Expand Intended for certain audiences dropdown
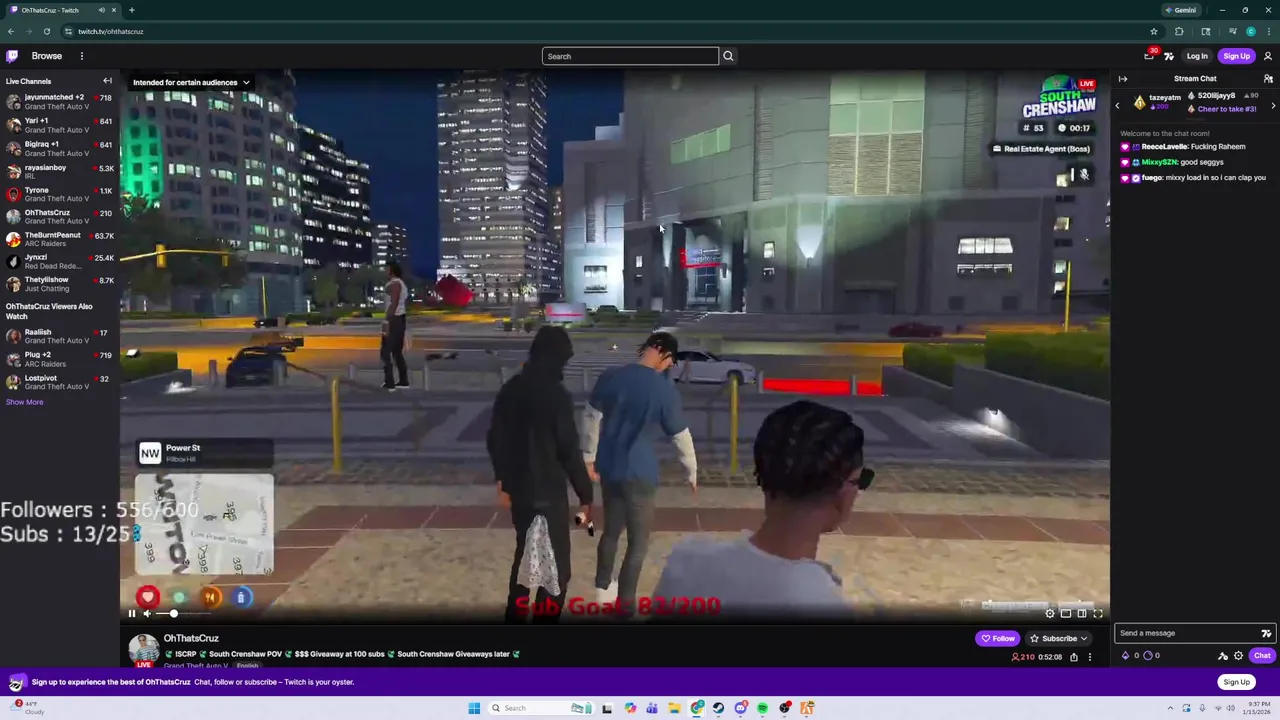 (191, 82)
